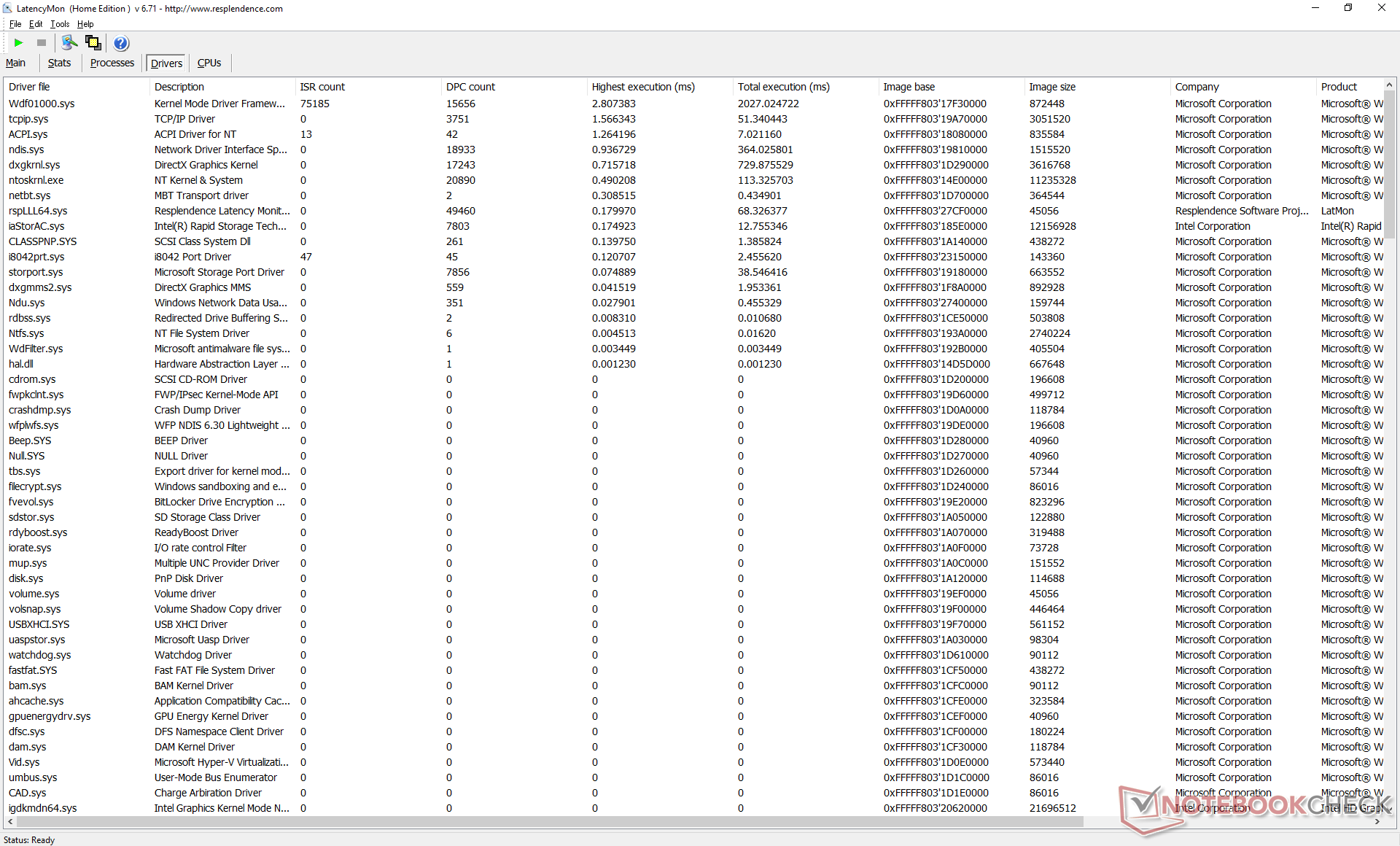Go to the Stats tab
The width and height of the screenshot is (1400, 846).
tap(59, 63)
